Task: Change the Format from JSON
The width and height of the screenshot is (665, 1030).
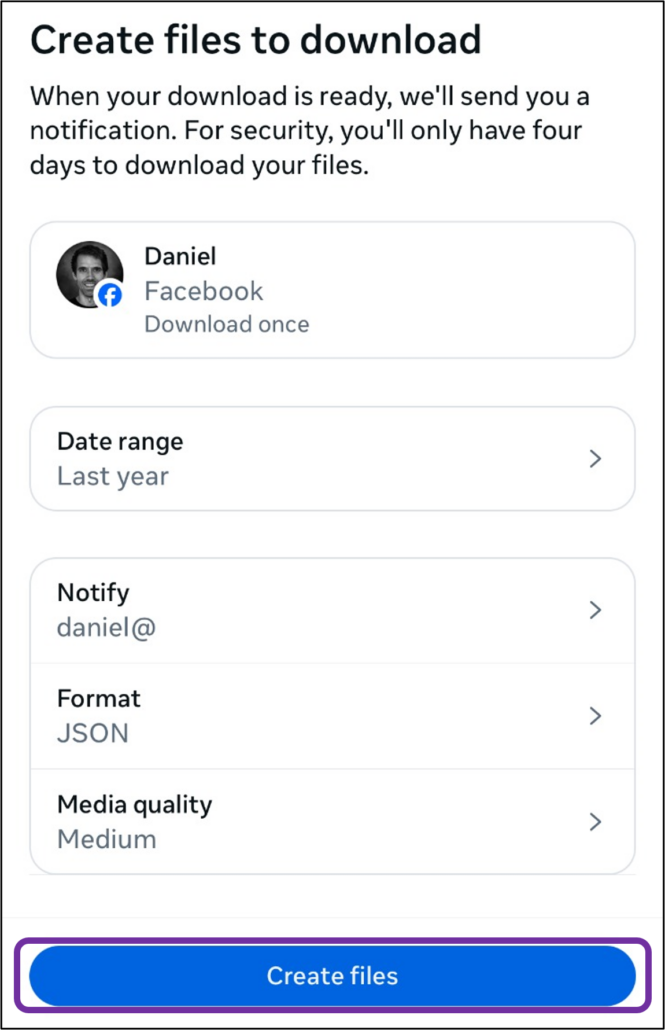Action: coord(332,715)
